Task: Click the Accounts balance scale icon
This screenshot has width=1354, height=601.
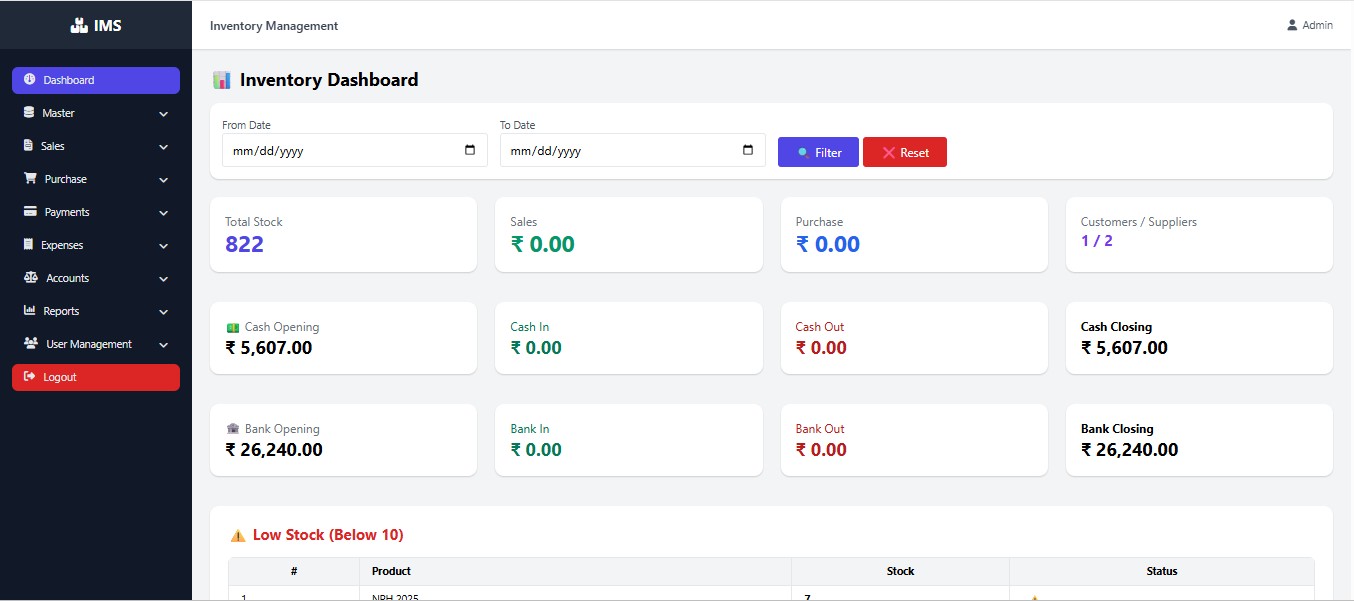Action: pyautogui.click(x=30, y=278)
